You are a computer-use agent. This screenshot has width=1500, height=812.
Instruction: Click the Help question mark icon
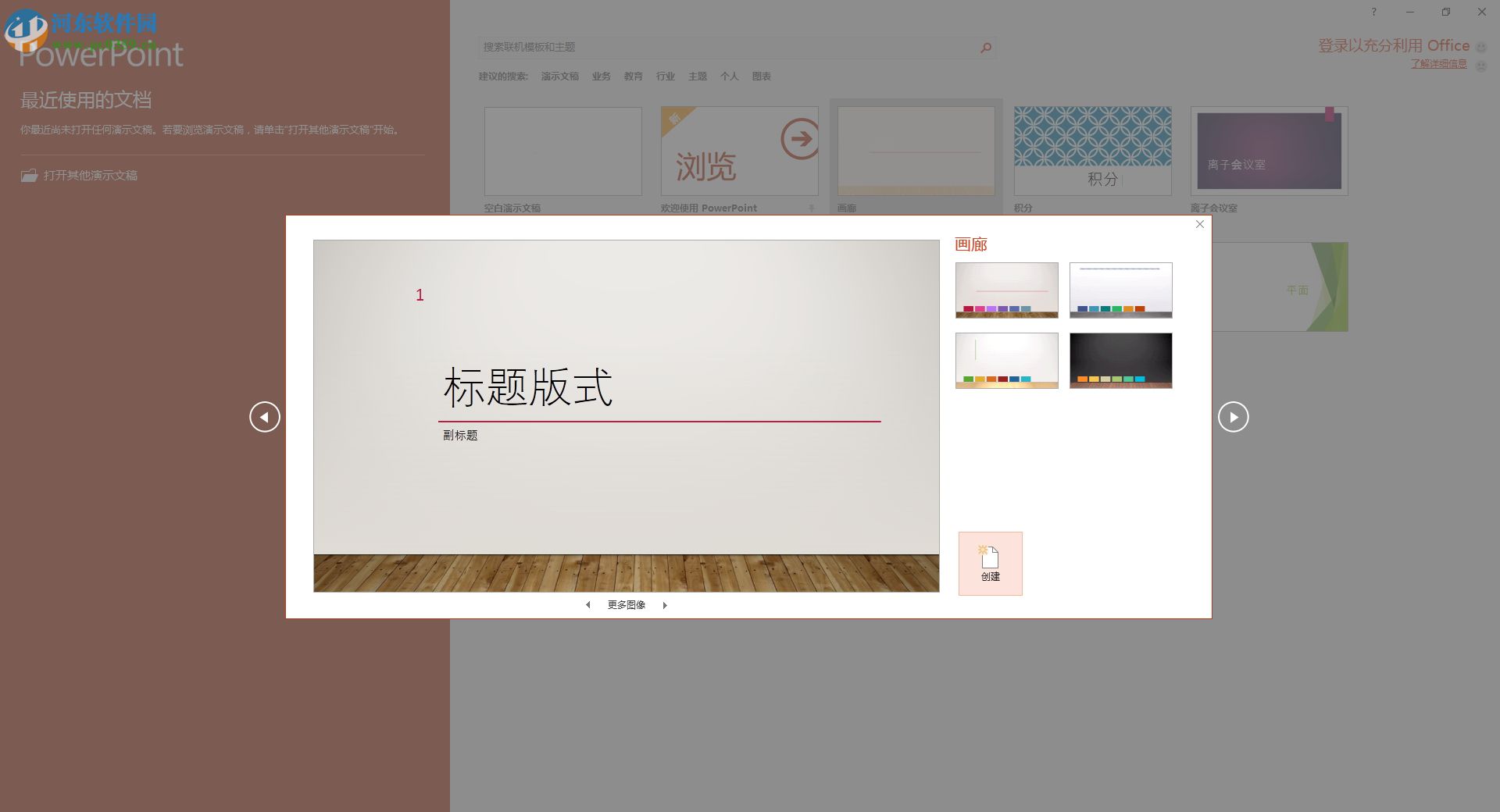coord(1373,12)
